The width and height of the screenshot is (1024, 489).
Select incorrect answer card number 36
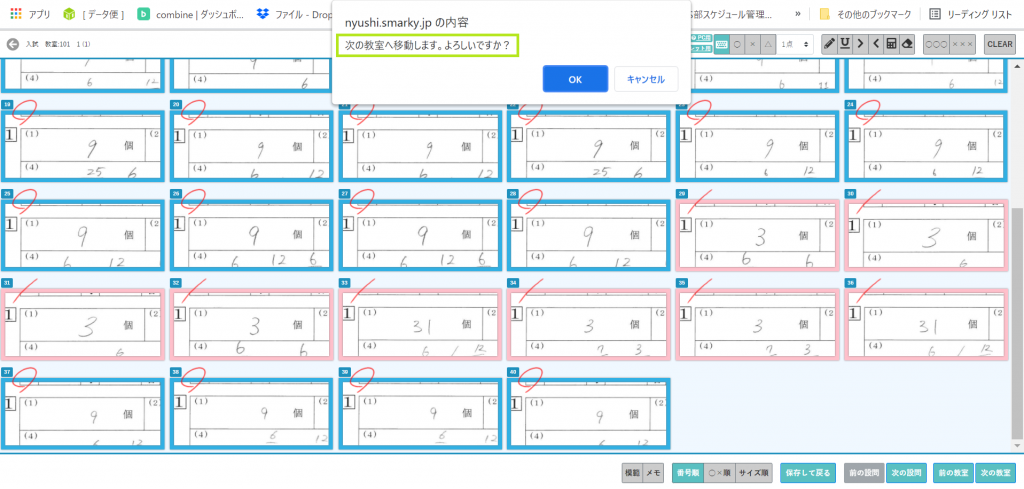point(926,324)
